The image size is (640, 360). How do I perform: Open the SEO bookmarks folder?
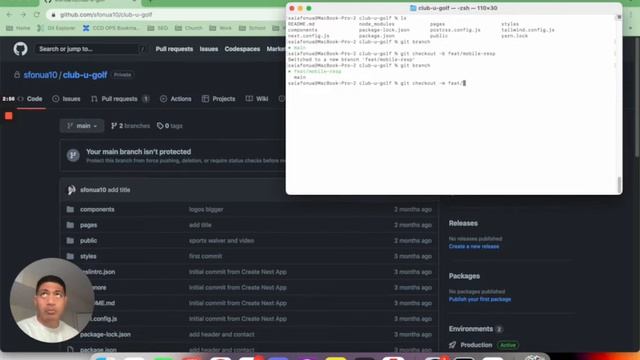pyautogui.click(x=158, y=28)
